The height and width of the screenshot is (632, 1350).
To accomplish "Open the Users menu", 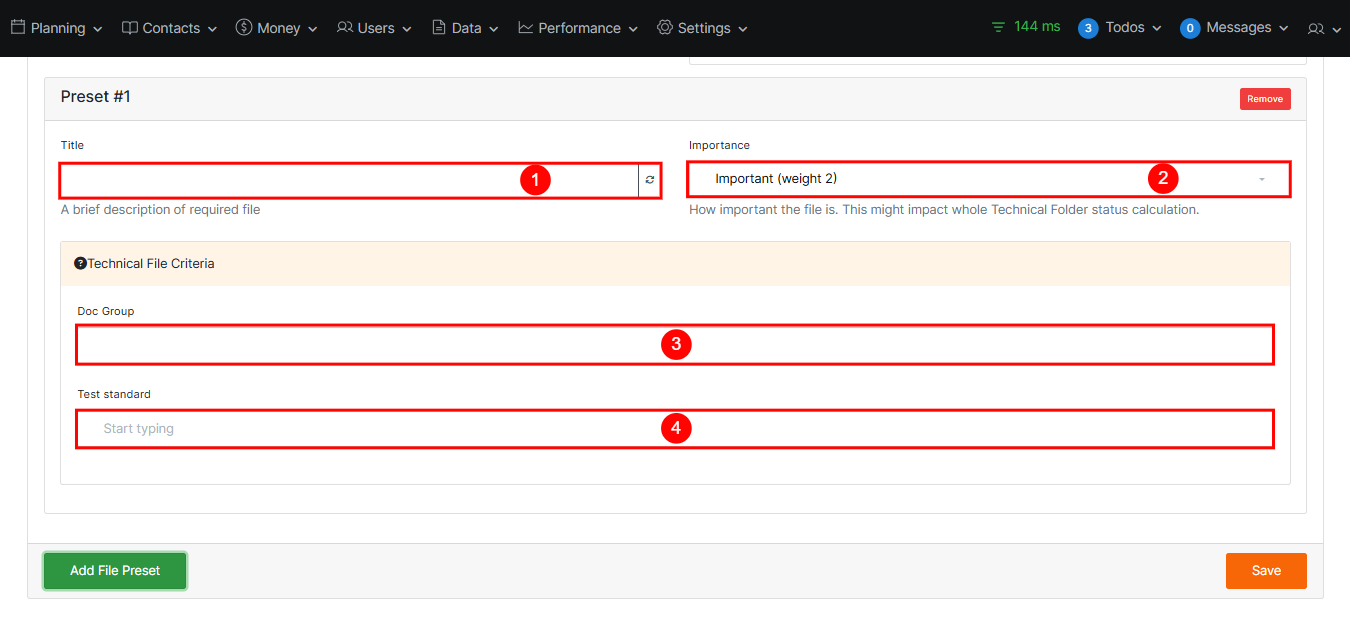I will [x=375, y=28].
